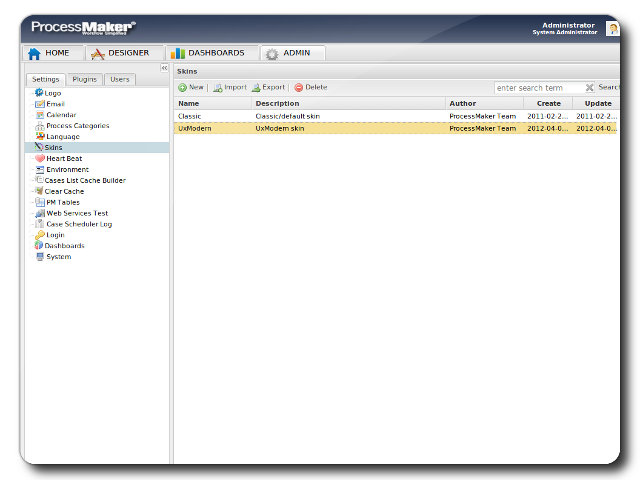The width and height of the screenshot is (640, 480).
Task: Click the Calendar icon in sidebar
Action: [x=39, y=115]
